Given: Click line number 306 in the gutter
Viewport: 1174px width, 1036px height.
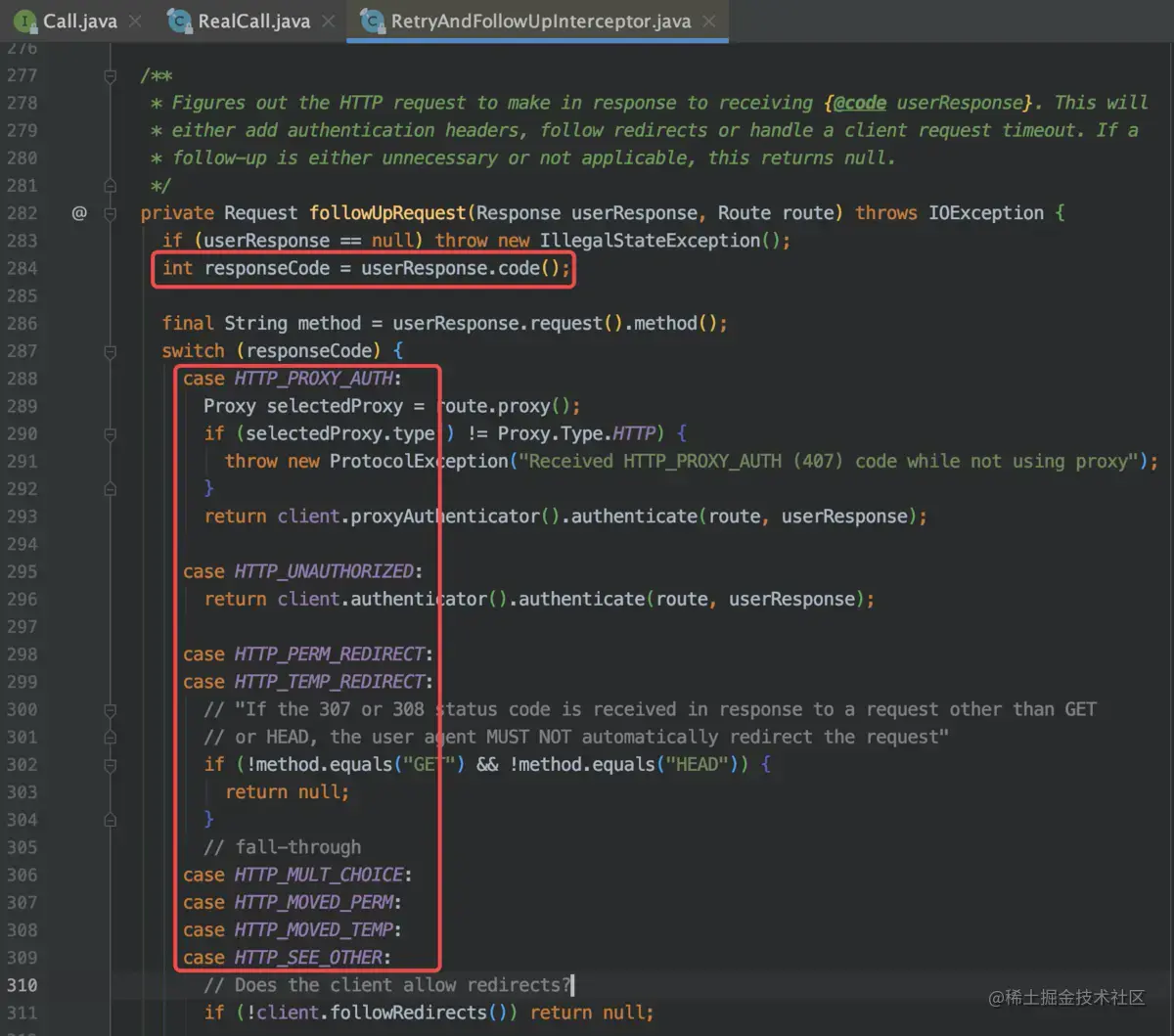Looking at the screenshot, I should pyautogui.click(x=23, y=875).
